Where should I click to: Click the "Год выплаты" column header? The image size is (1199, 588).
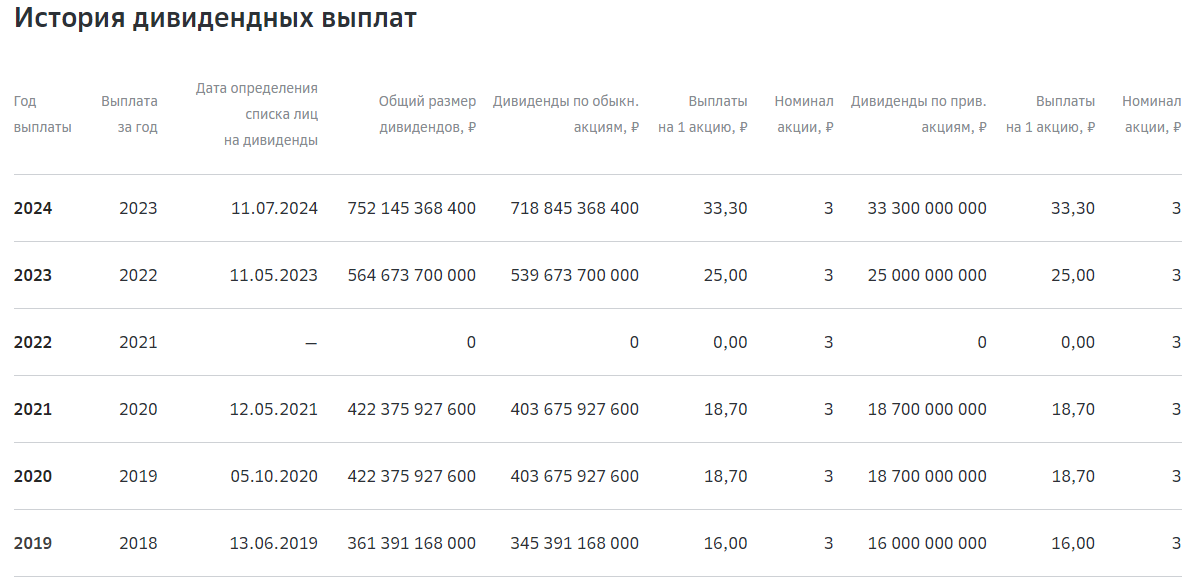tap(42, 114)
